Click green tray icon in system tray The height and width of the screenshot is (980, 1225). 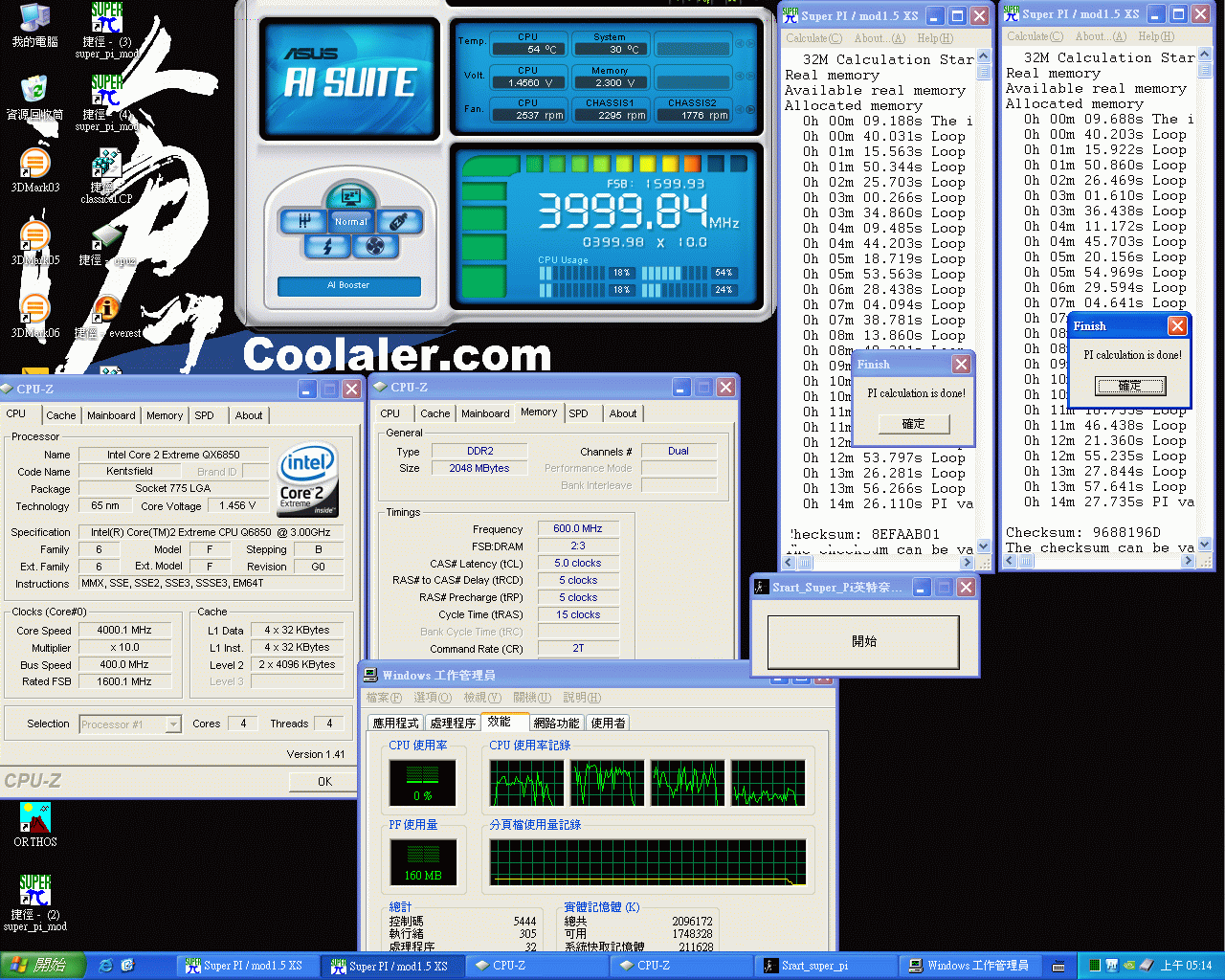pyautogui.click(x=1094, y=966)
